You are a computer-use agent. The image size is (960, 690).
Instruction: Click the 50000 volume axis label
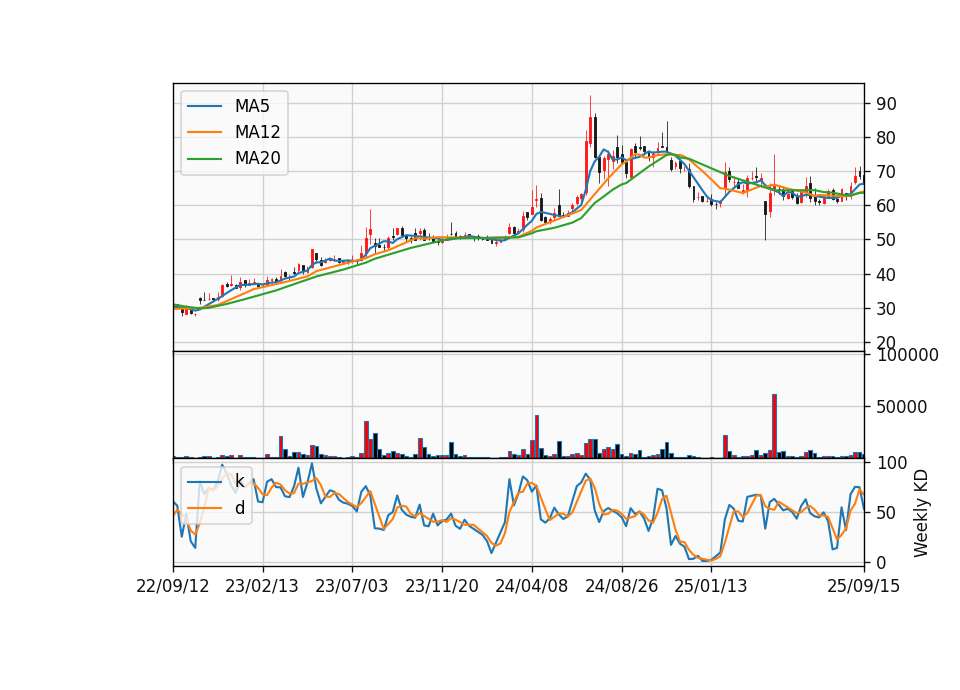(902, 407)
